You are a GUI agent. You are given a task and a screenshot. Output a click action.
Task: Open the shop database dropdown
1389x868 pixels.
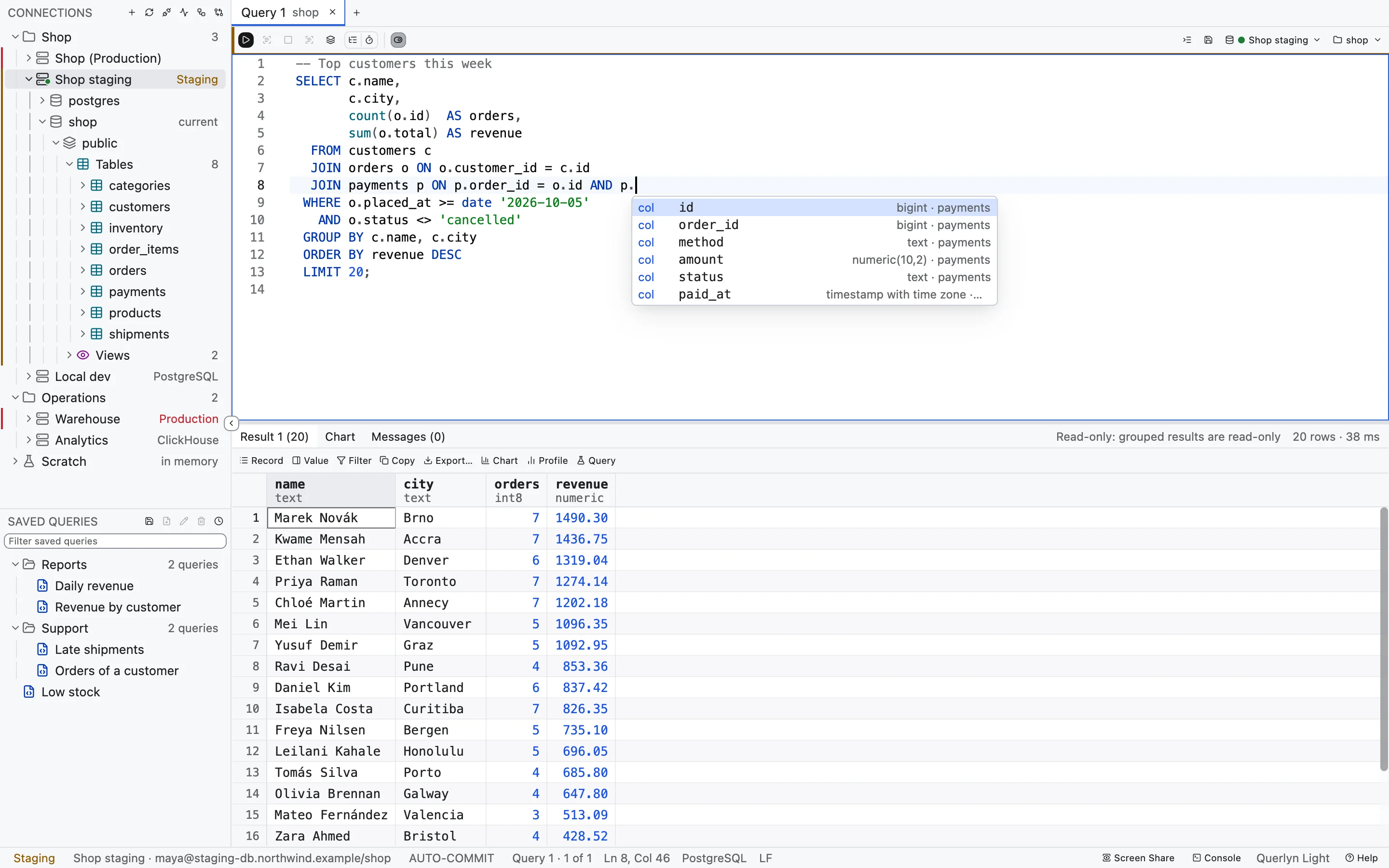click(1357, 40)
